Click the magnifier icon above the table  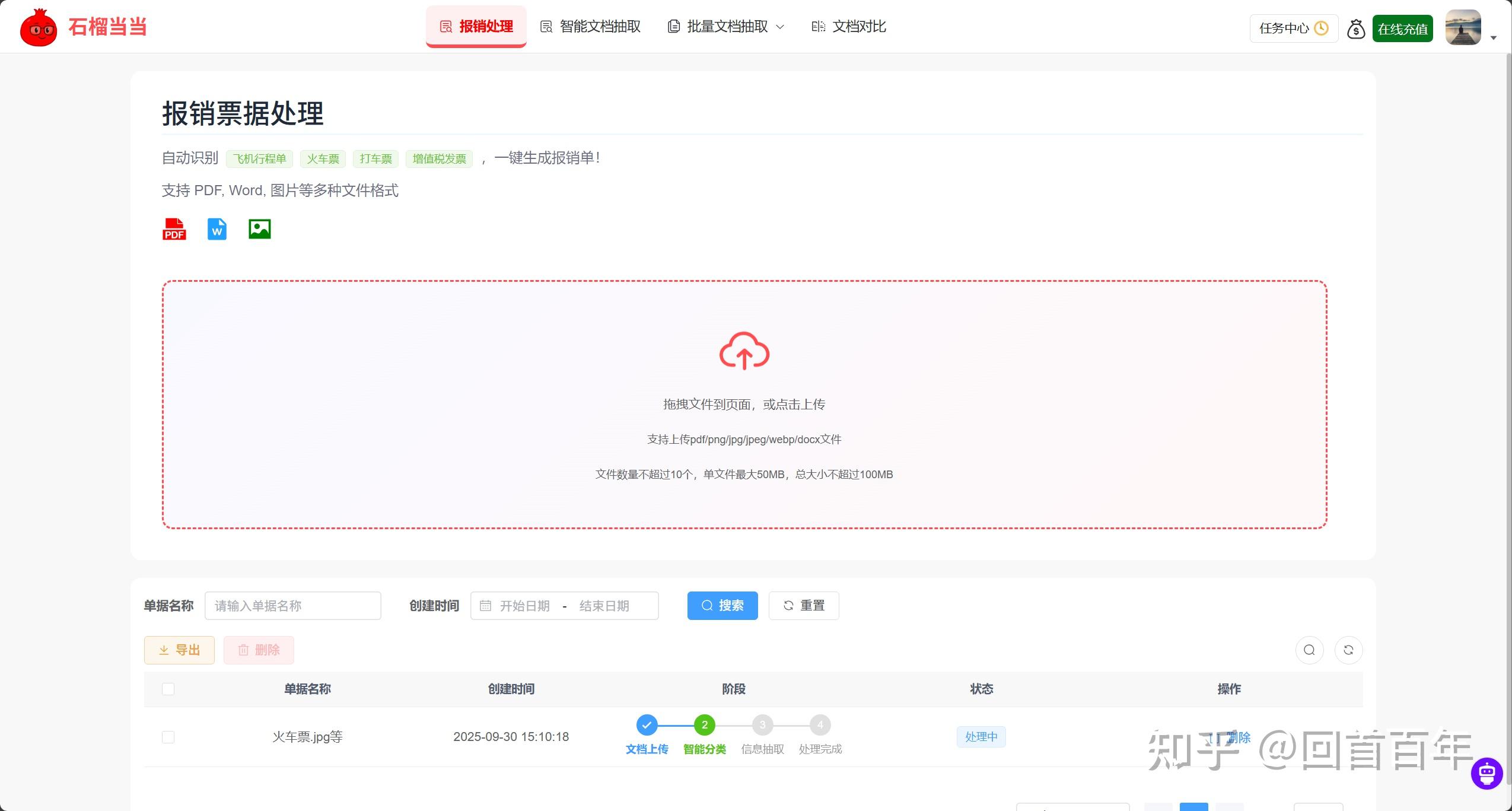[x=1309, y=650]
